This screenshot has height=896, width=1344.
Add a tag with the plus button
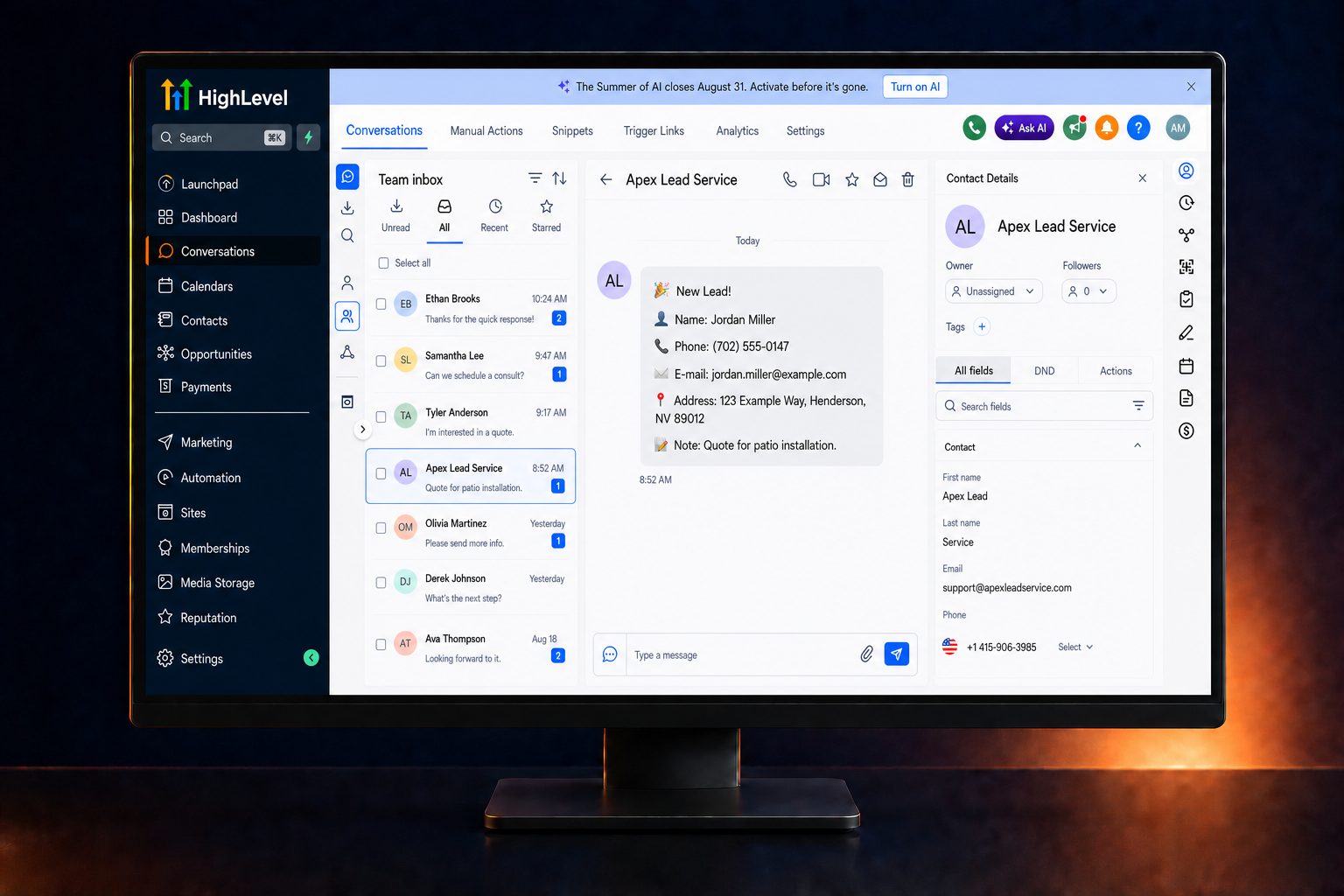[982, 326]
